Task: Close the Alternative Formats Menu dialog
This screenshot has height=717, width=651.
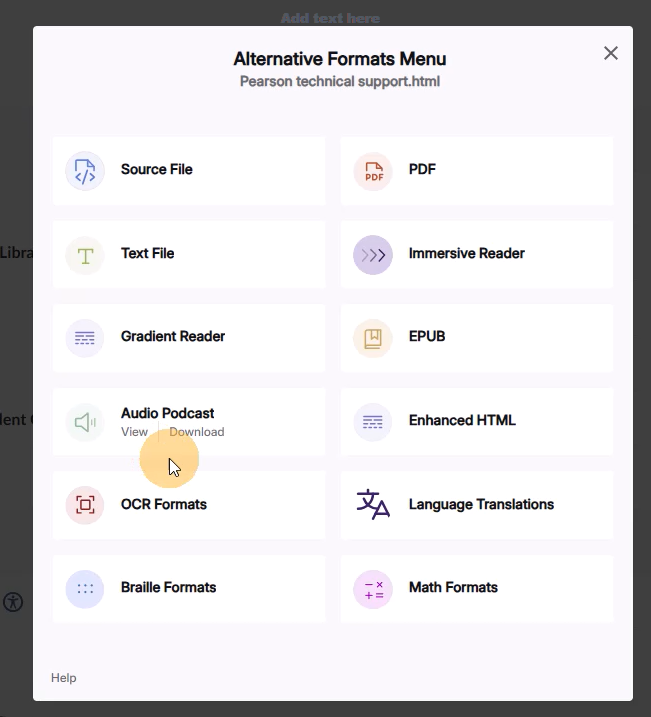Action: tap(611, 53)
